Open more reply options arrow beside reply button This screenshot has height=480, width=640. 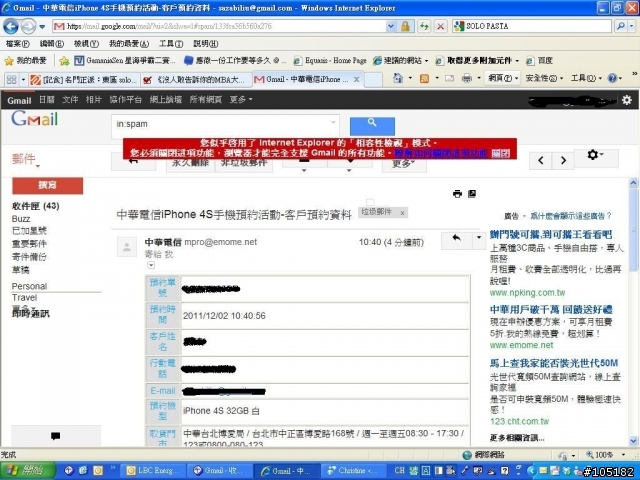point(479,241)
